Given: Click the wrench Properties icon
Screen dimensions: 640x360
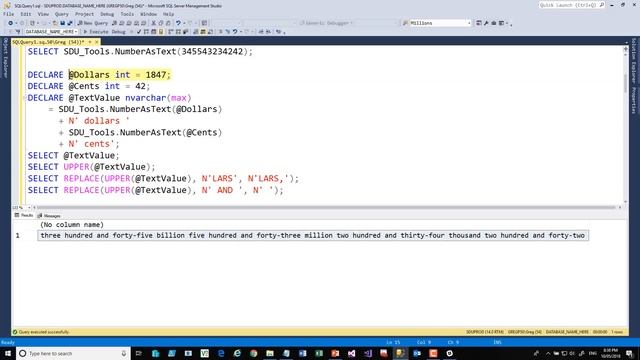Looking at the screenshot, I should point(486,23).
